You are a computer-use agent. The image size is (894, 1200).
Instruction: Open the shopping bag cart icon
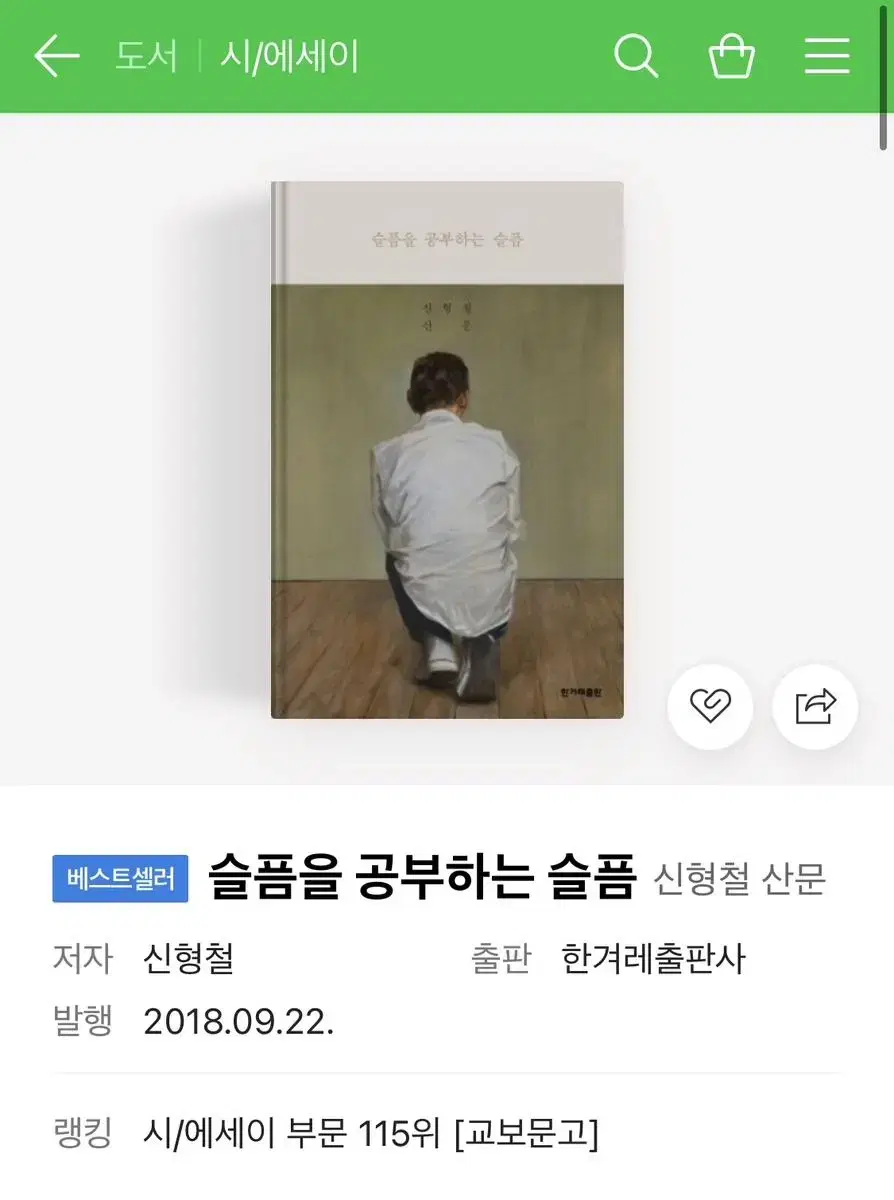[x=732, y=56]
